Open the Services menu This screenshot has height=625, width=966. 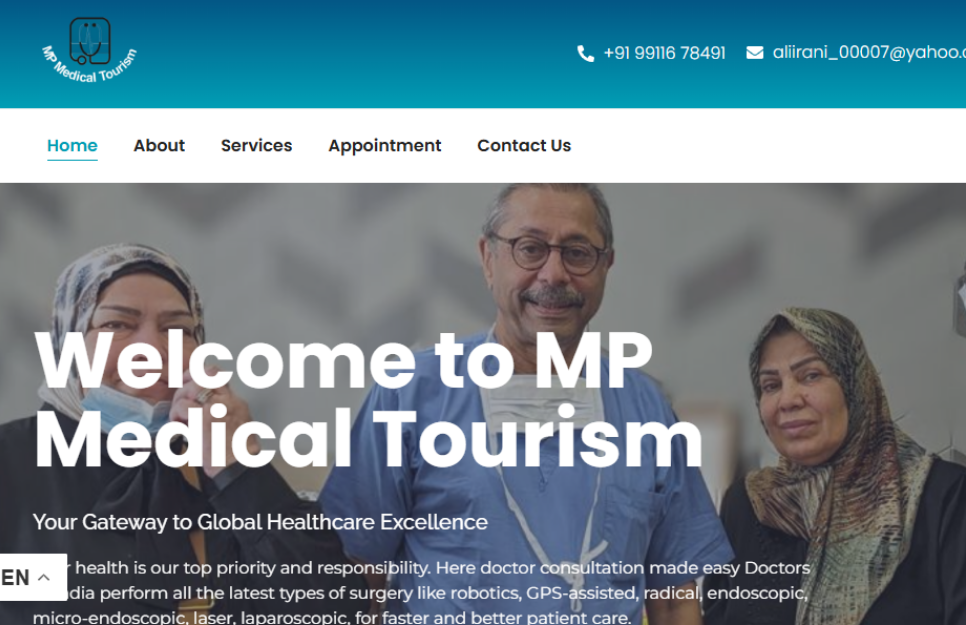pyautogui.click(x=256, y=145)
